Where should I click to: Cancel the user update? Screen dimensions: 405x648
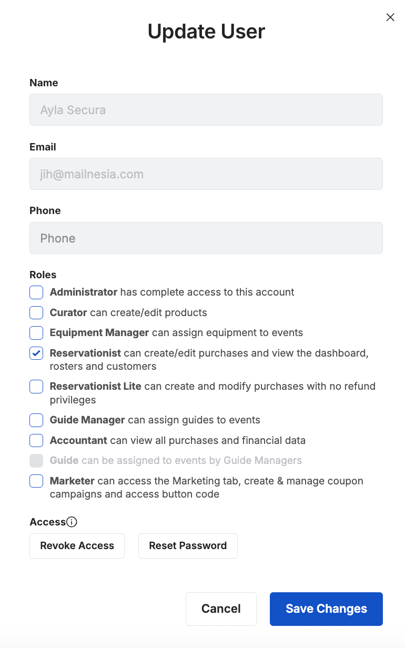pos(221,609)
